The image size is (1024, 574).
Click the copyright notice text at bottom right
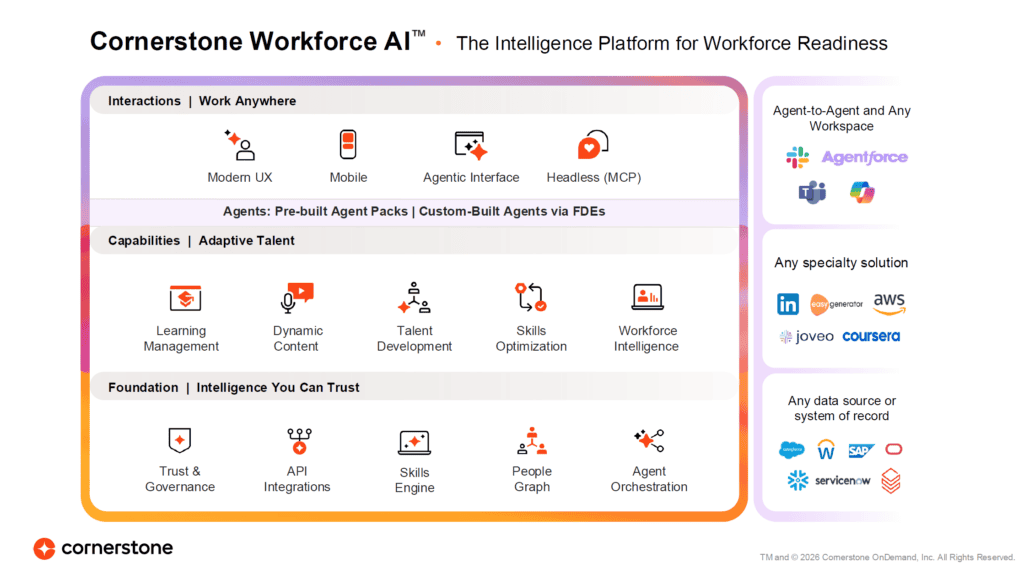887,557
